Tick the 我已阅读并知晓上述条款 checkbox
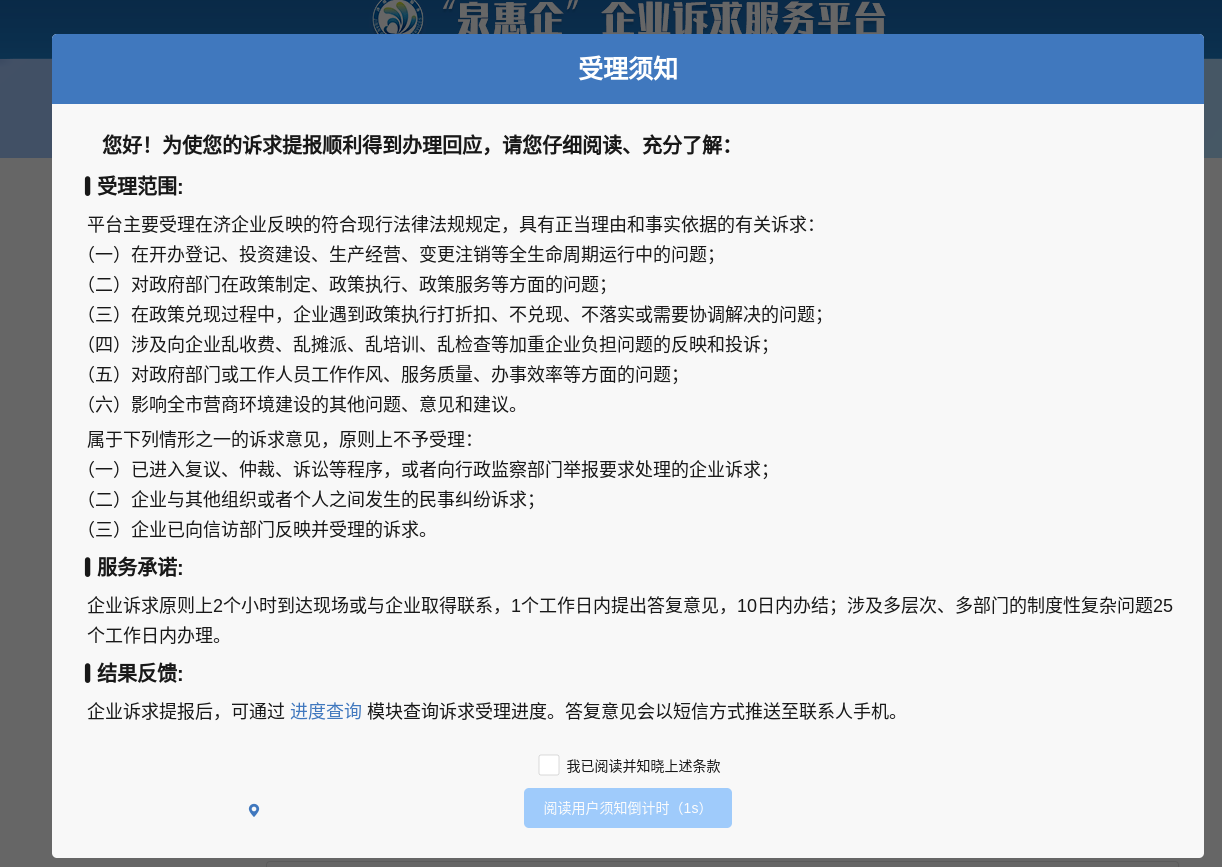The width and height of the screenshot is (1222, 867). [x=549, y=765]
